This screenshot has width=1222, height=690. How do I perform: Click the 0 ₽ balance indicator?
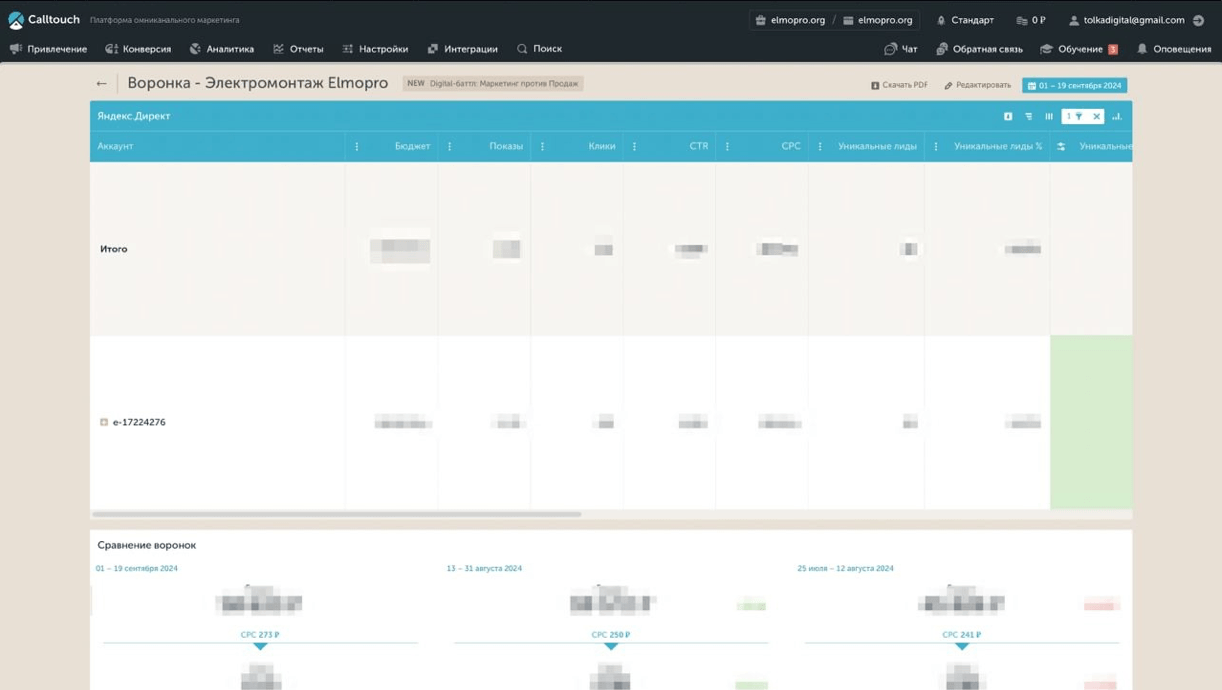(x=1031, y=20)
